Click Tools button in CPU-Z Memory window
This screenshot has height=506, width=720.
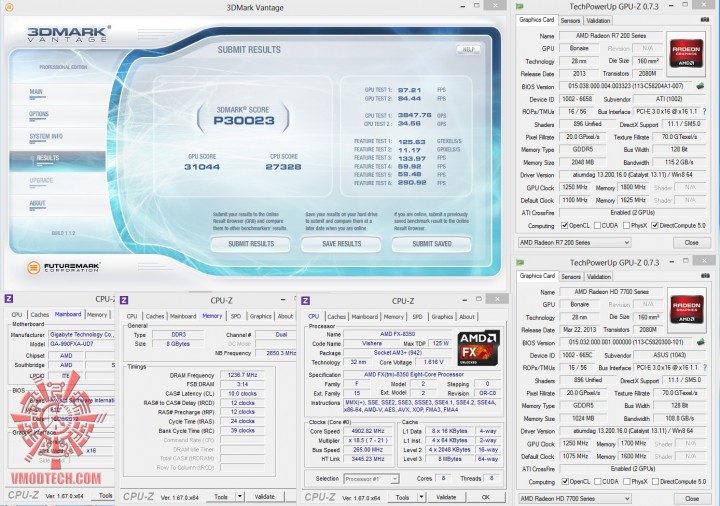click(x=221, y=496)
